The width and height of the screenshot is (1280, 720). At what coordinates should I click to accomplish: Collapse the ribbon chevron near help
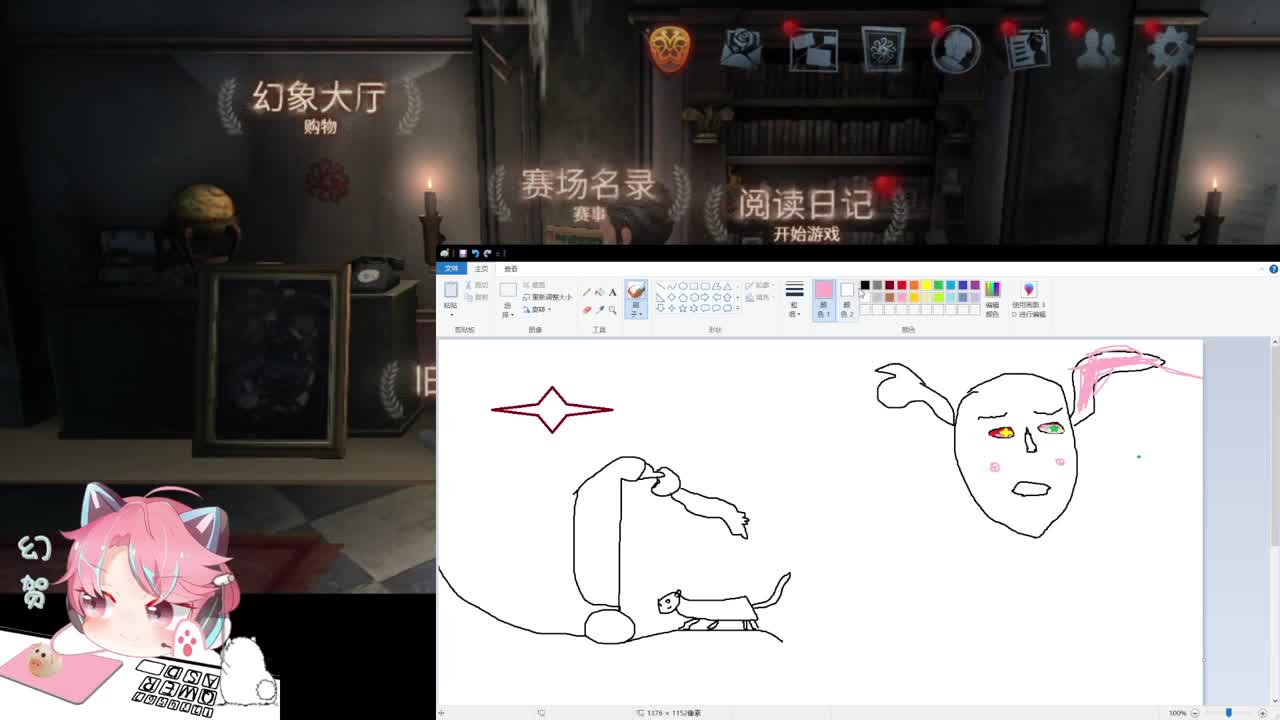tap(1260, 268)
